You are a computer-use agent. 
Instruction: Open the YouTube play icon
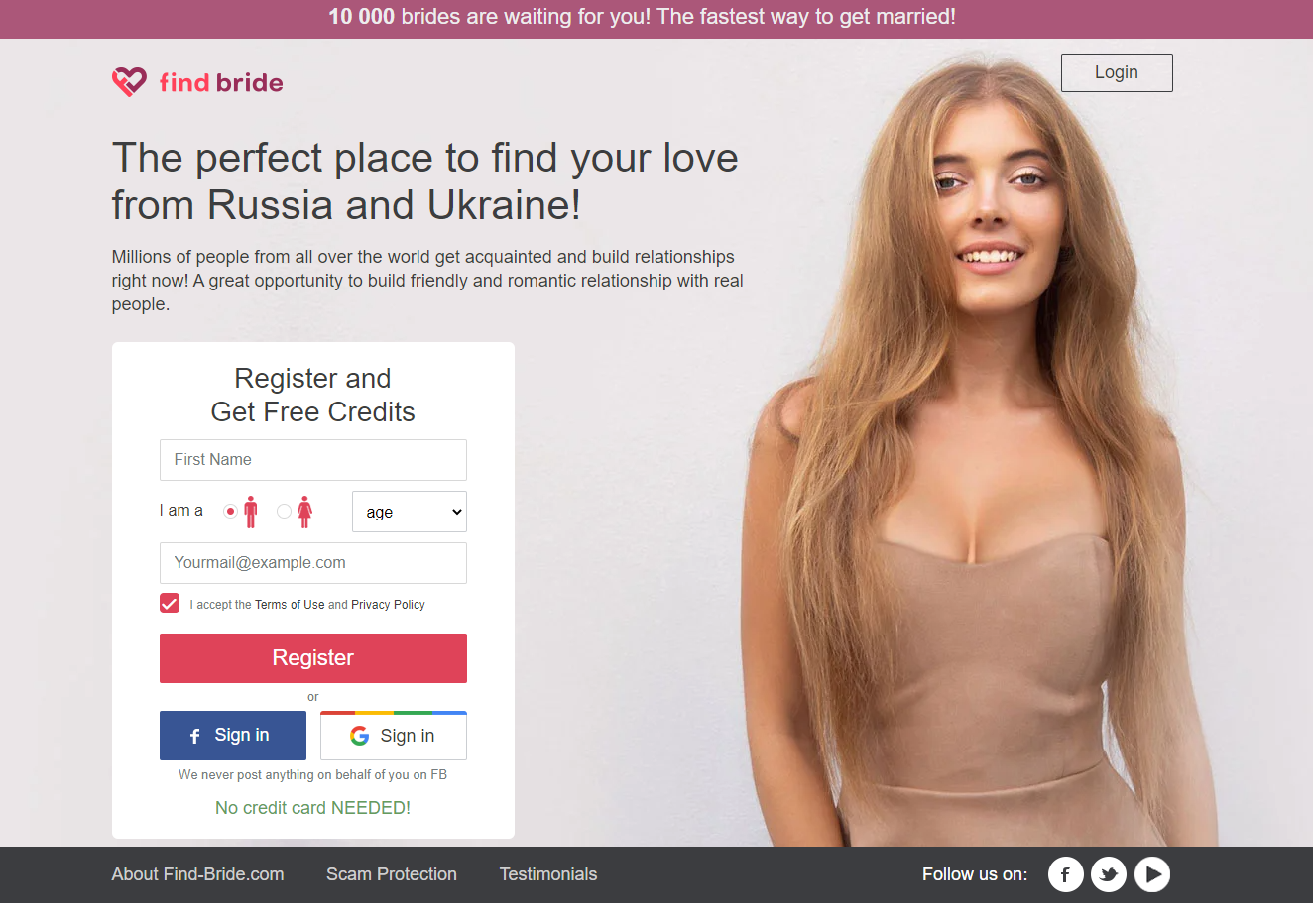[x=1152, y=874]
